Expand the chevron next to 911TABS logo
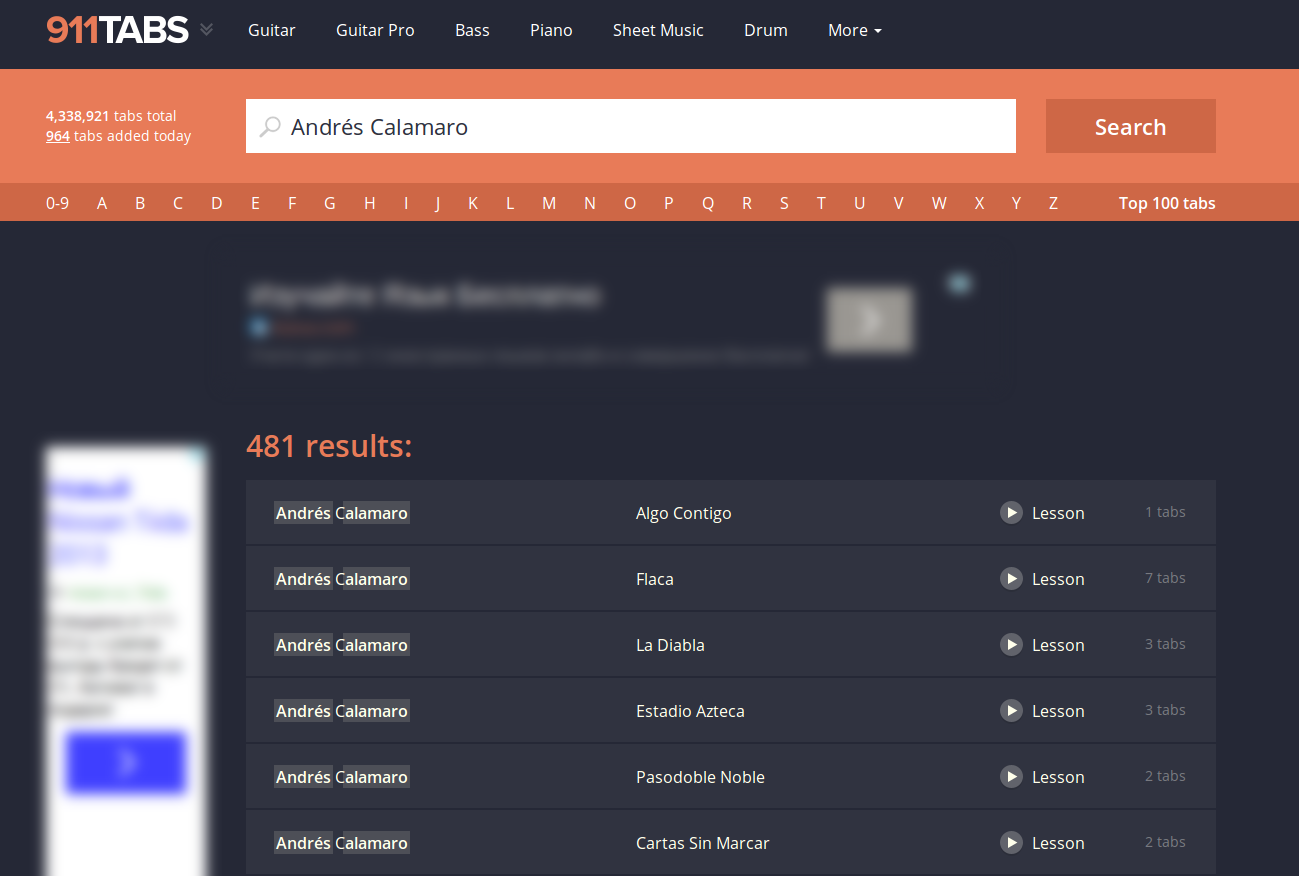 tap(206, 30)
